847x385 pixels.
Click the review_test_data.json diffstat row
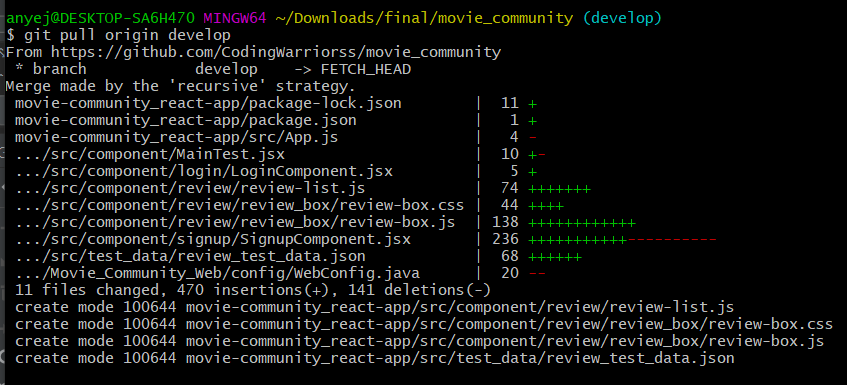[x=298, y=256]
